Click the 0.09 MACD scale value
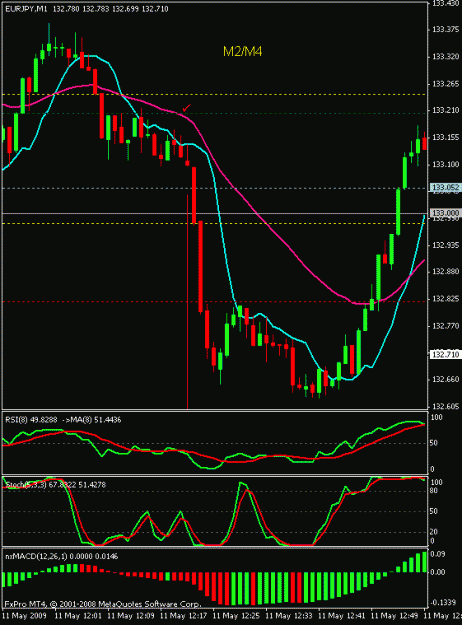This screenshot has width=462, height=625. (x=438, y=554)
